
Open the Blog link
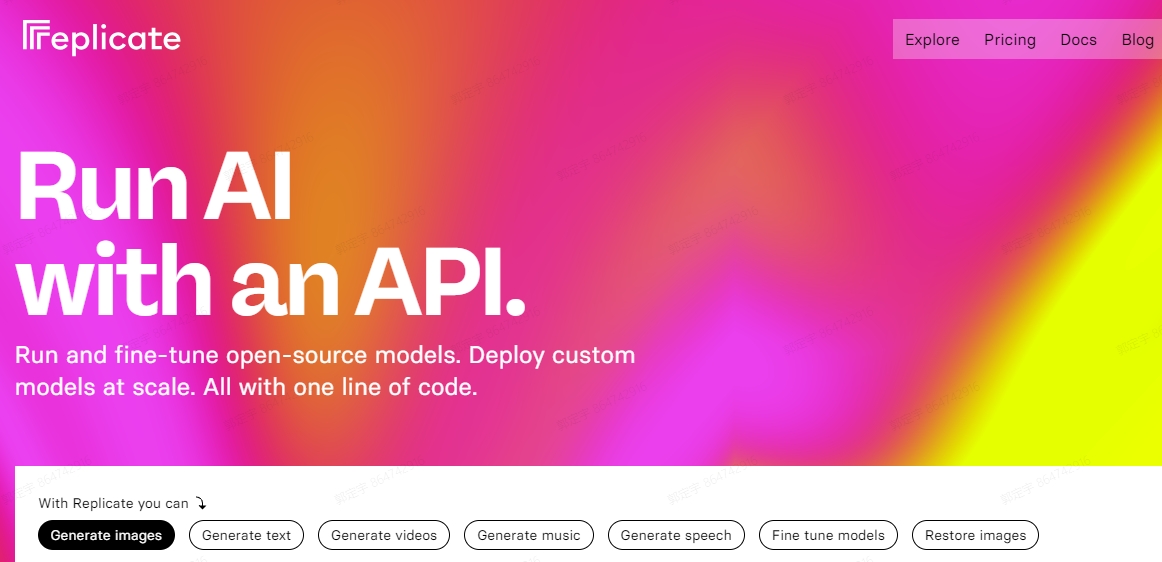1138,40
